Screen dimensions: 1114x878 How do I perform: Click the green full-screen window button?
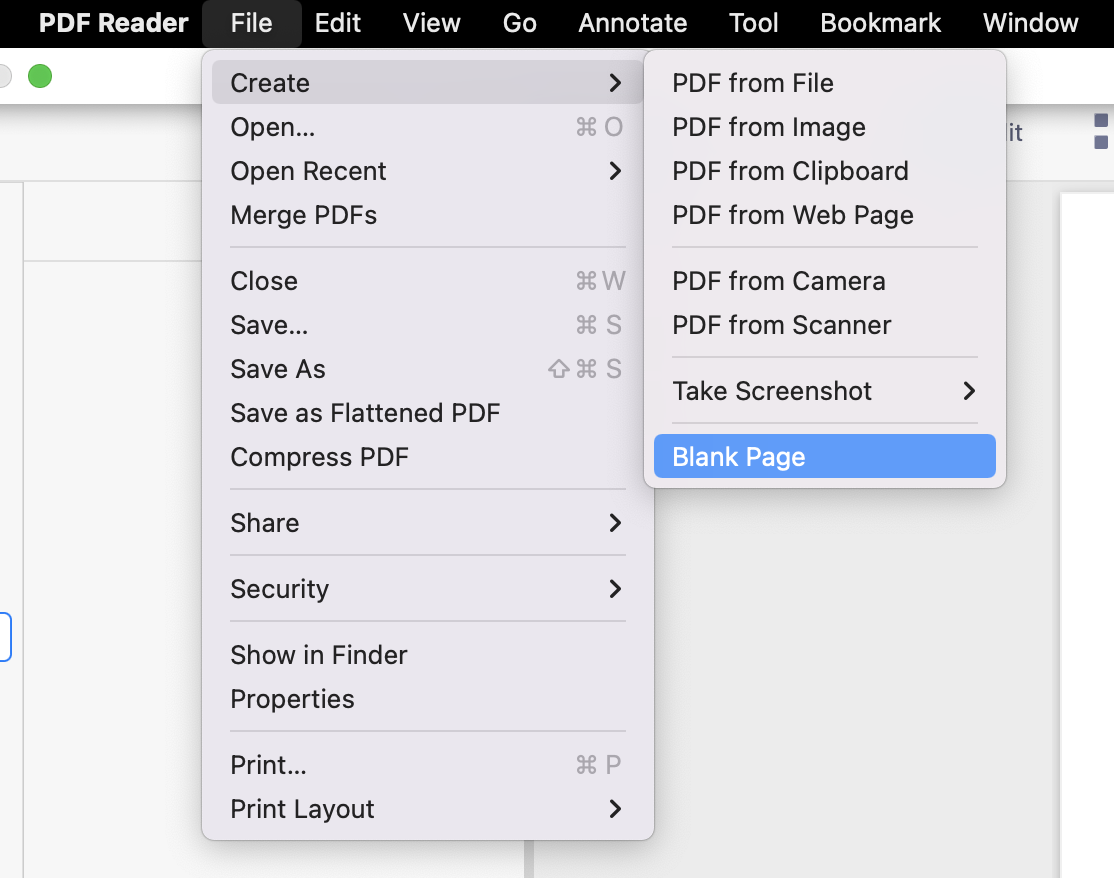click(x=40, y=76)
